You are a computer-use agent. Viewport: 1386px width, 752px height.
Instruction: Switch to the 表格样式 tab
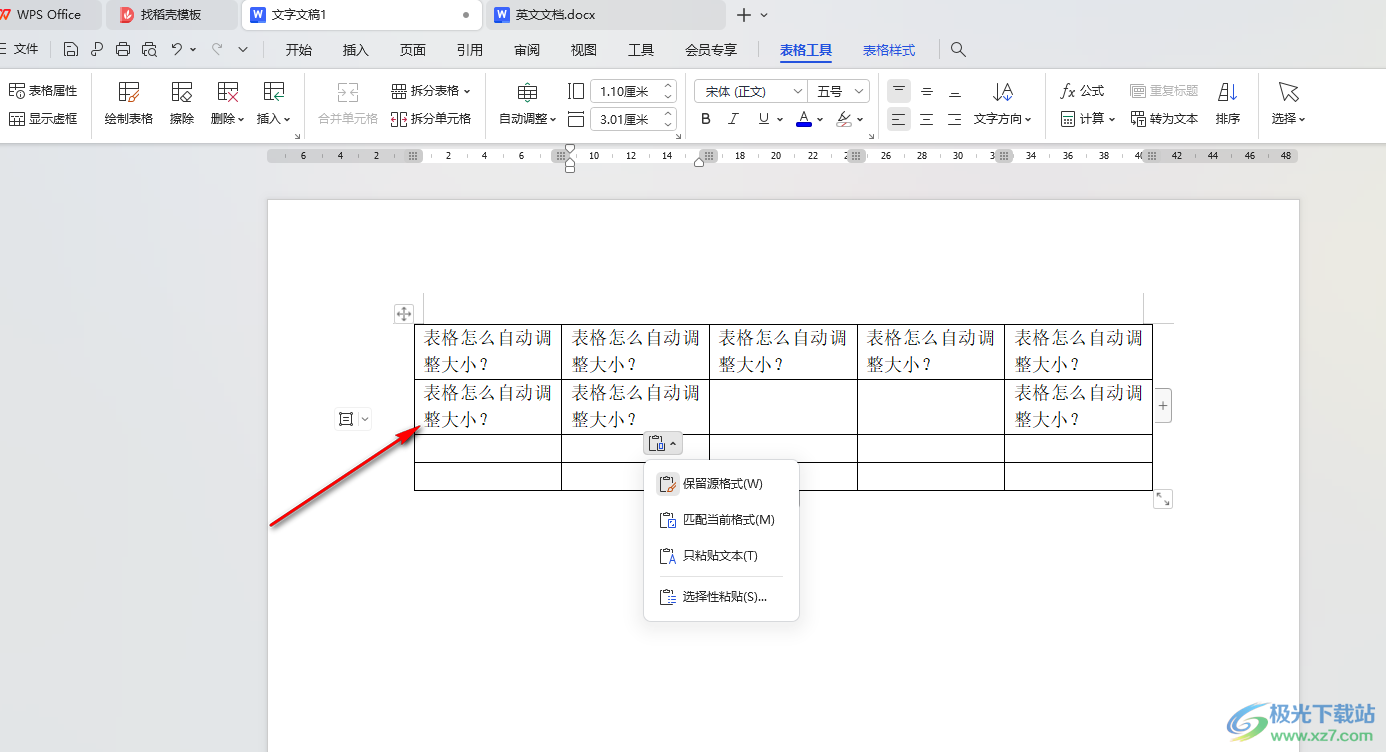click(x=889, y=50)
